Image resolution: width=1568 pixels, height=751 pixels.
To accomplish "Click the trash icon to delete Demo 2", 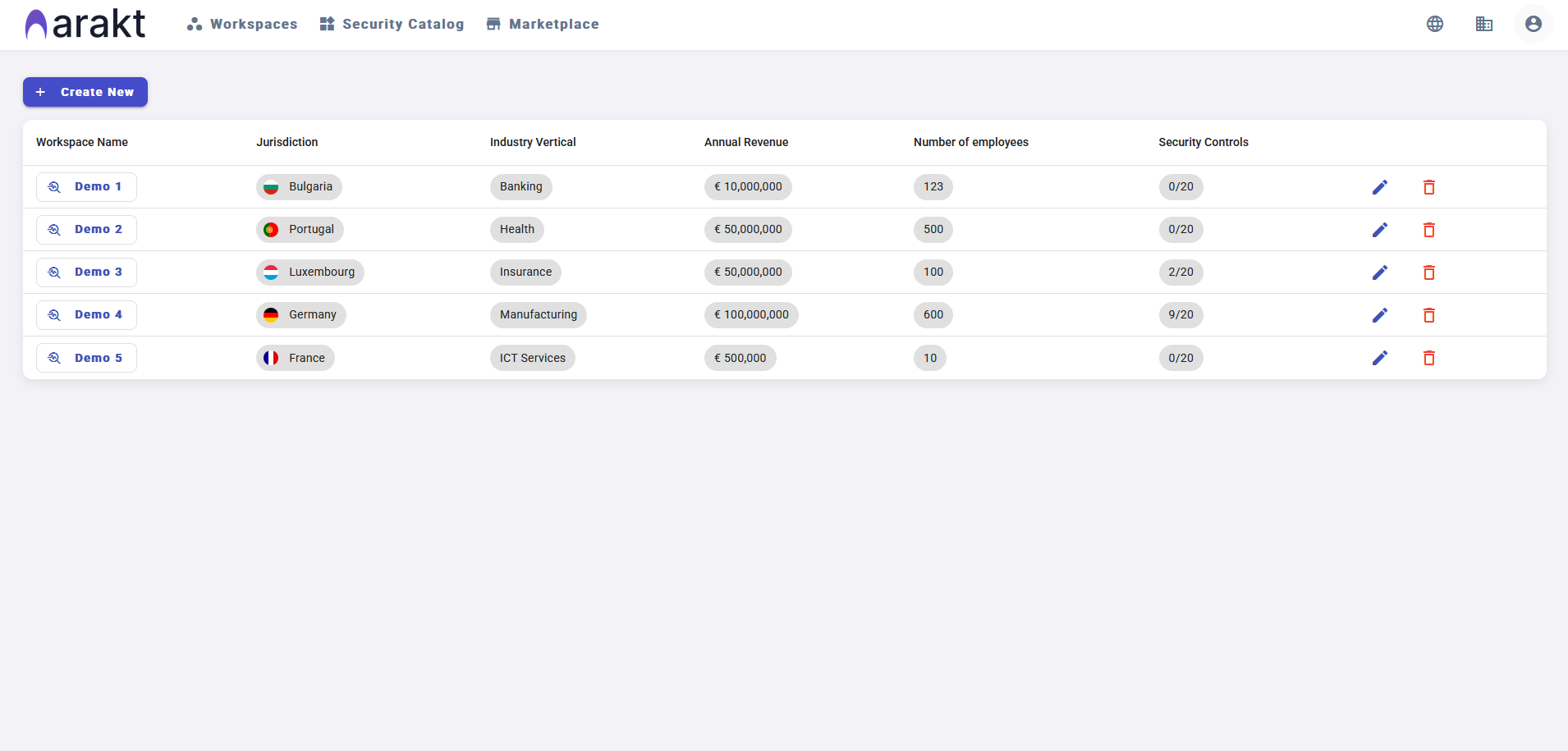I will 1428,230.
